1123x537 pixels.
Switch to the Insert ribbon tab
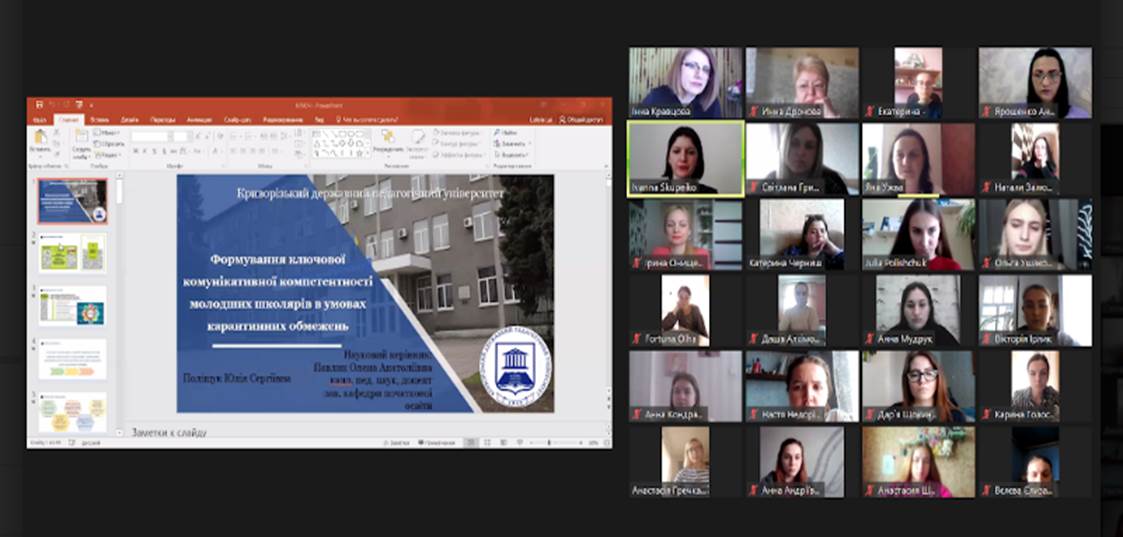[98, 119]
